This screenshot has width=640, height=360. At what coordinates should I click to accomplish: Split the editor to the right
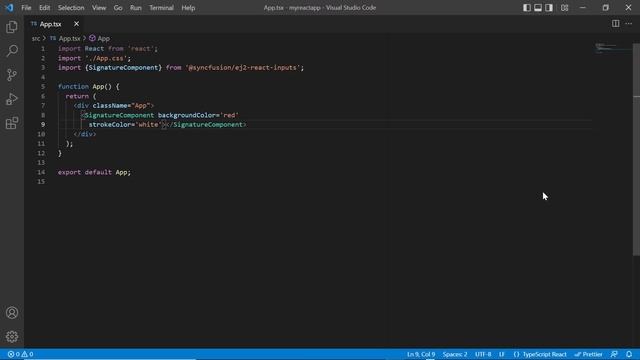point(616,24)
